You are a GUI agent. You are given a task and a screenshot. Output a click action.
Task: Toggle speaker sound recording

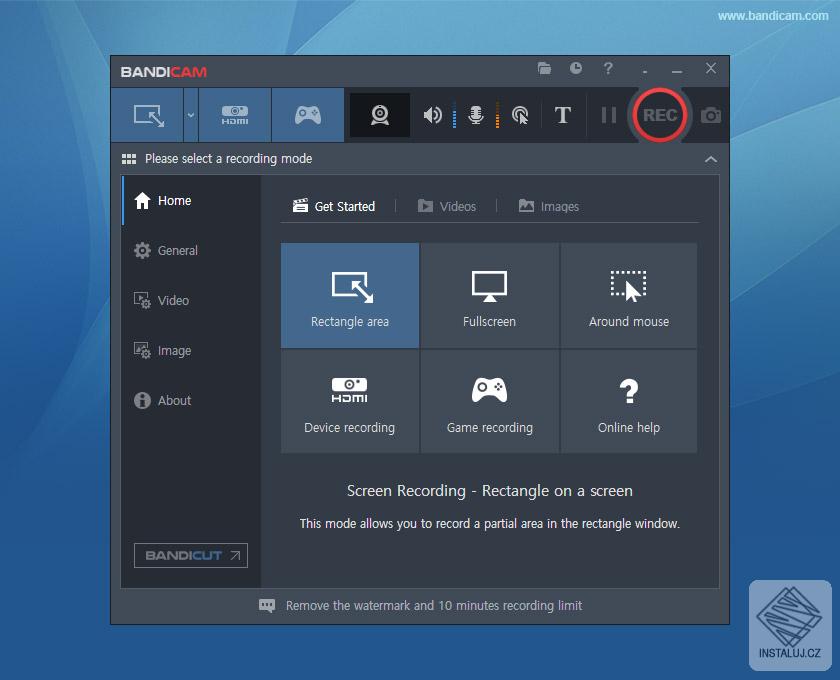coord(432,115)
